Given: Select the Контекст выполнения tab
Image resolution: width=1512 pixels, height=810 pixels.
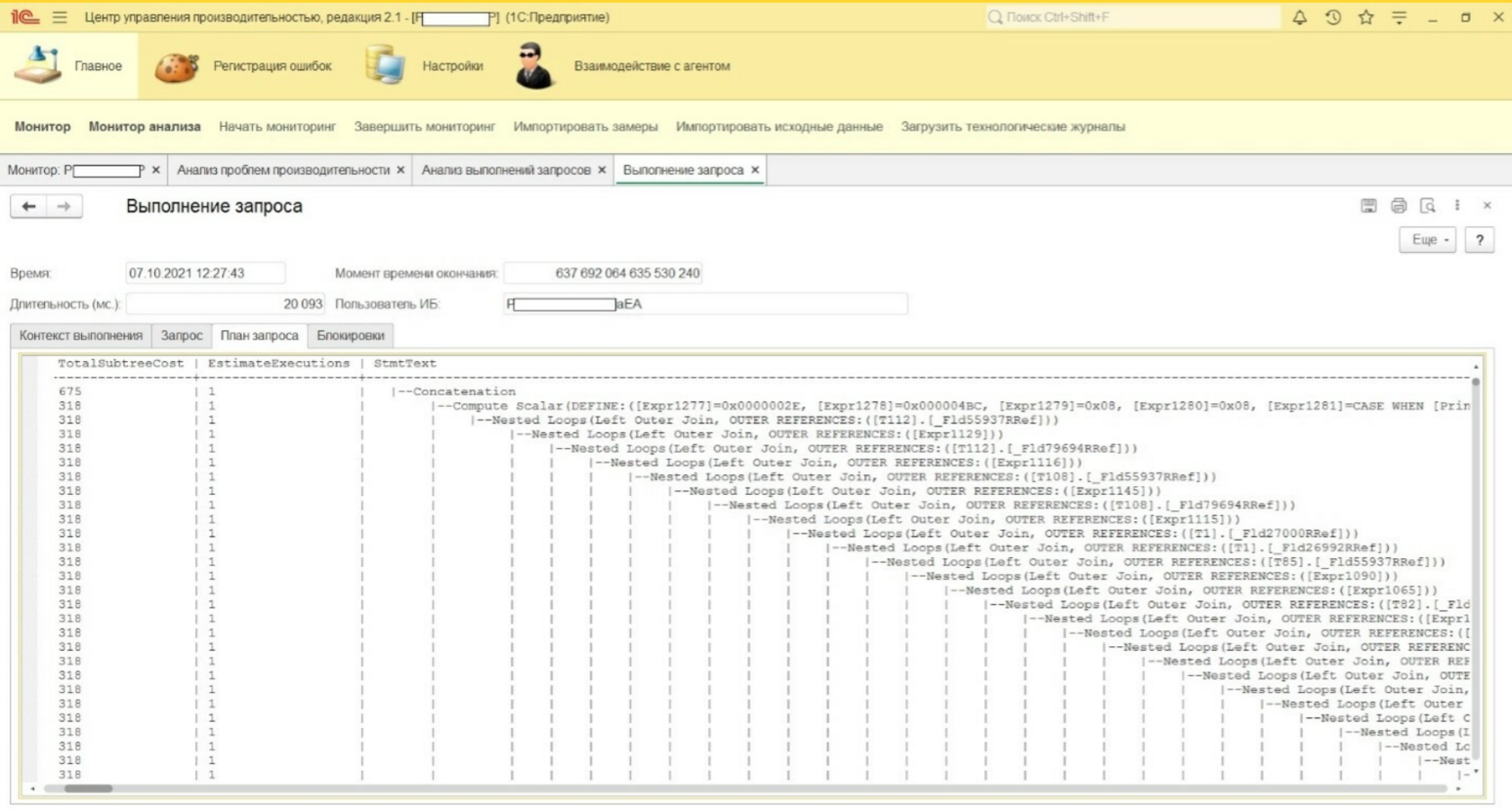Looking at the screenshot, I should coord(81,336).
